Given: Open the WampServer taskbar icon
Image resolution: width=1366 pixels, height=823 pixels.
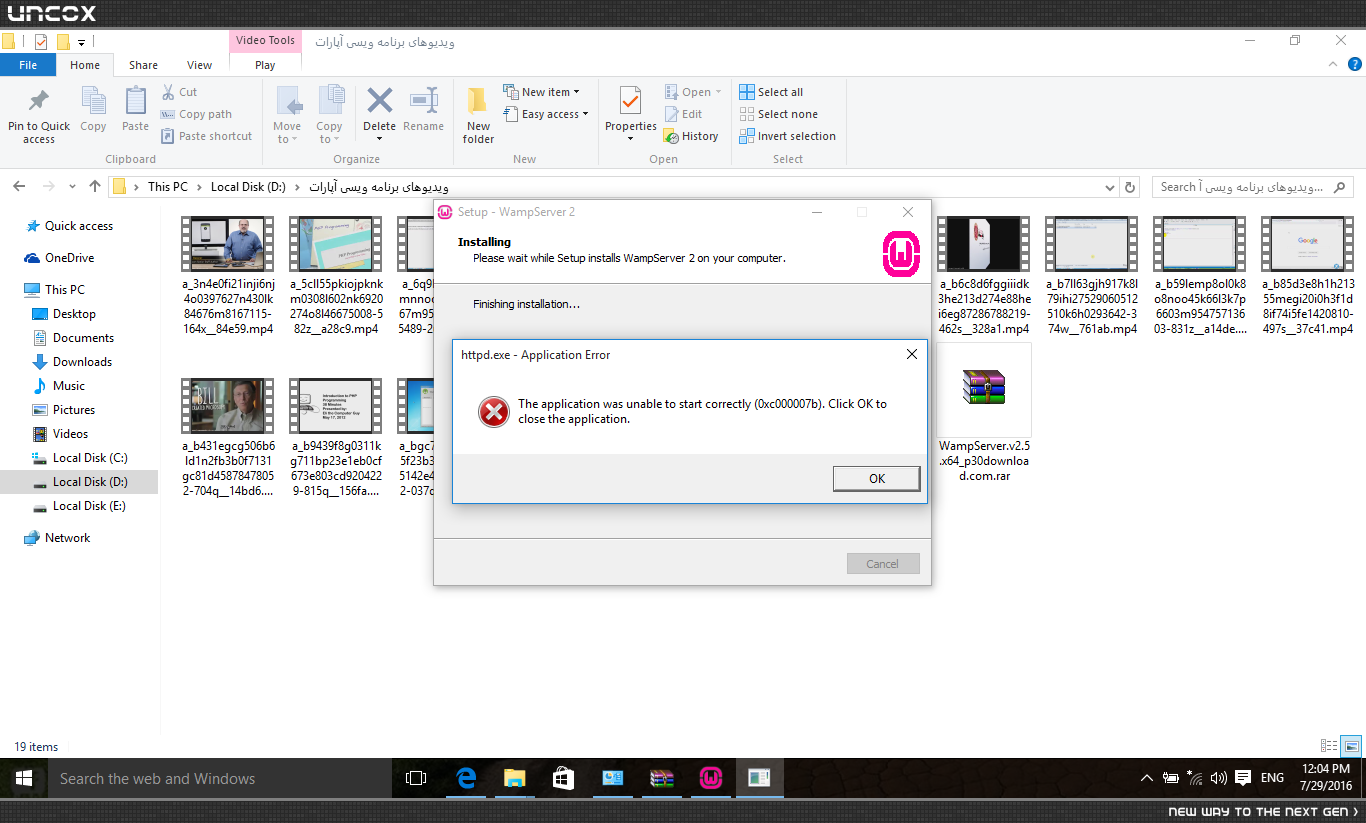Looking at the screenshot, I should 710,778.
